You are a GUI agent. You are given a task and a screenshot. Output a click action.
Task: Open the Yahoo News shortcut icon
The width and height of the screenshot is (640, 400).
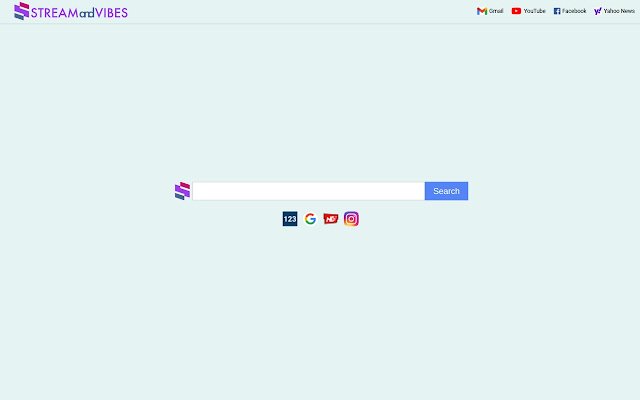click(598, 11)
